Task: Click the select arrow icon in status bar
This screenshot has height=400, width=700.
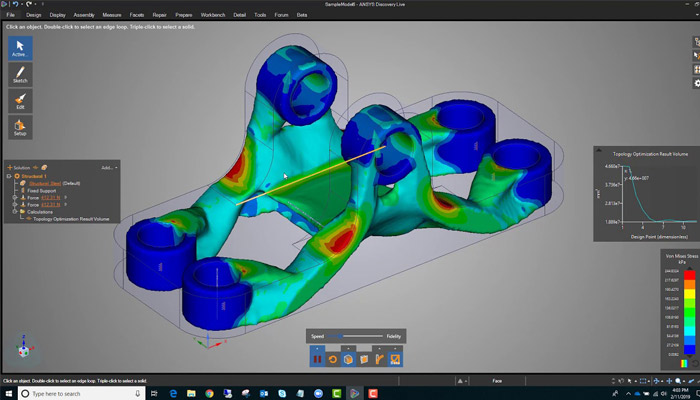Action: 630,381
